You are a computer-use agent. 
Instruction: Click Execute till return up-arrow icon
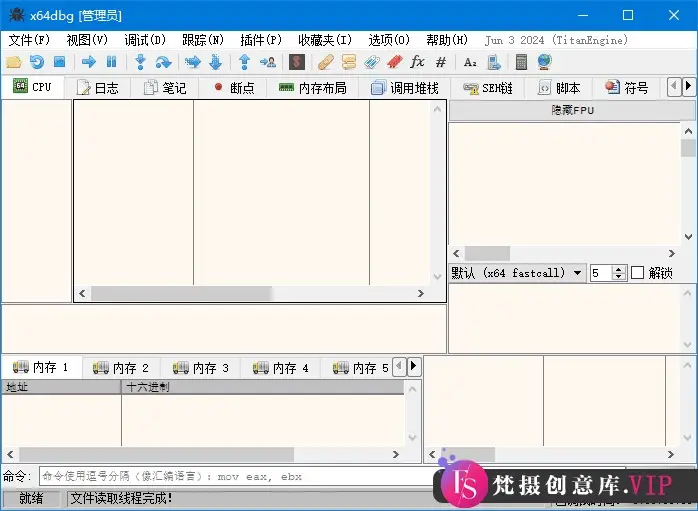(244, 62)
